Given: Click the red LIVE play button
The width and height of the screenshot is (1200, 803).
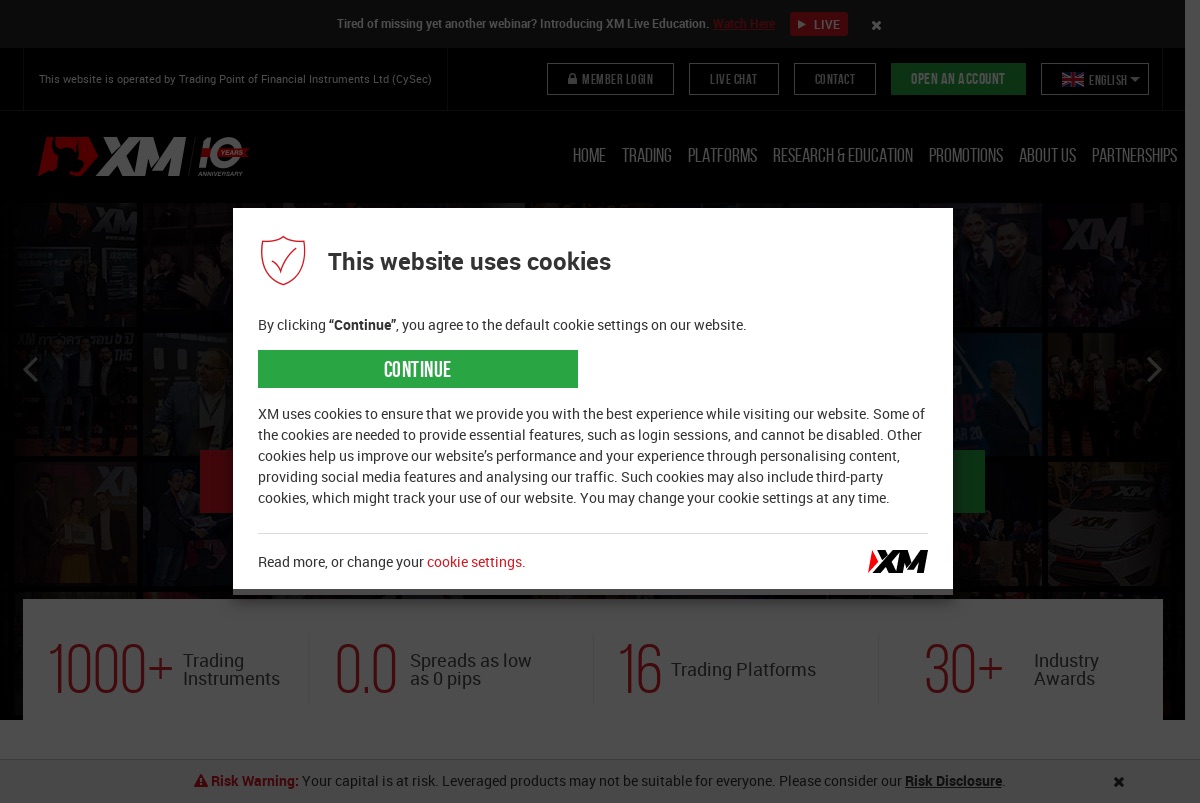Looking at the screenshot, I should click(819, 24).
